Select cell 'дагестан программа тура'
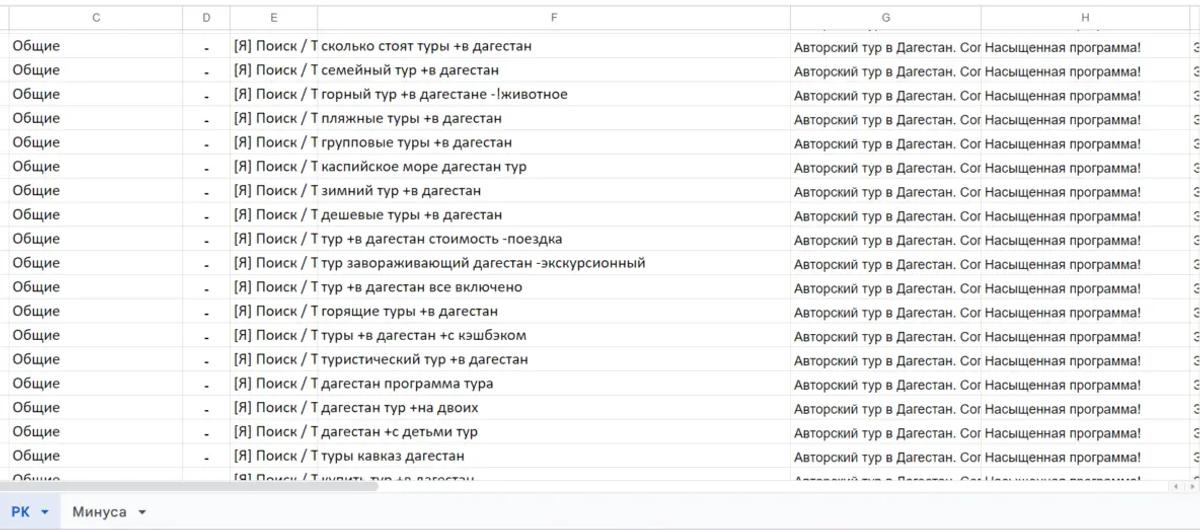This screenshot has width=1200, height=530. pyautogui.click(x=554, y=383)
